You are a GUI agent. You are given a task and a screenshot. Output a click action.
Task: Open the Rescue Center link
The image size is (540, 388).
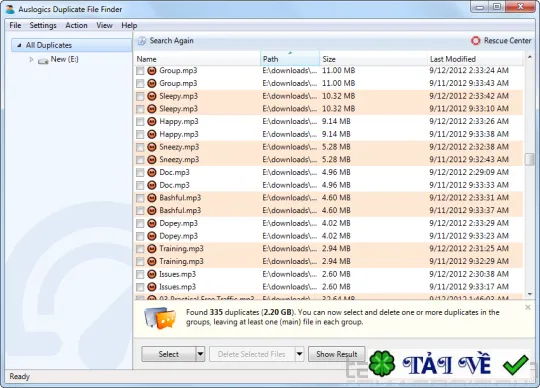(507, 41)
